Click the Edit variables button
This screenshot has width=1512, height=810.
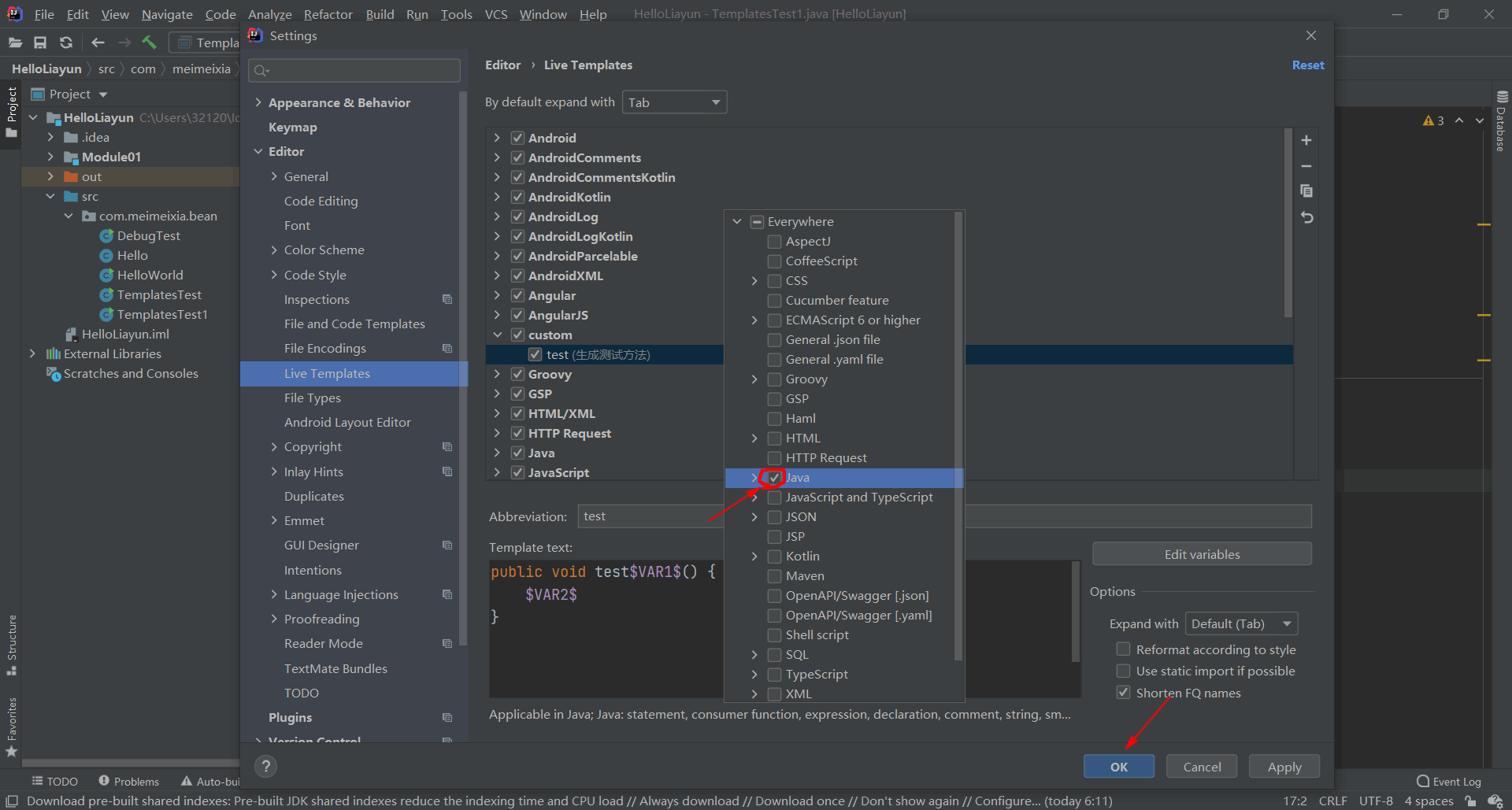[x=1202, y=554]
